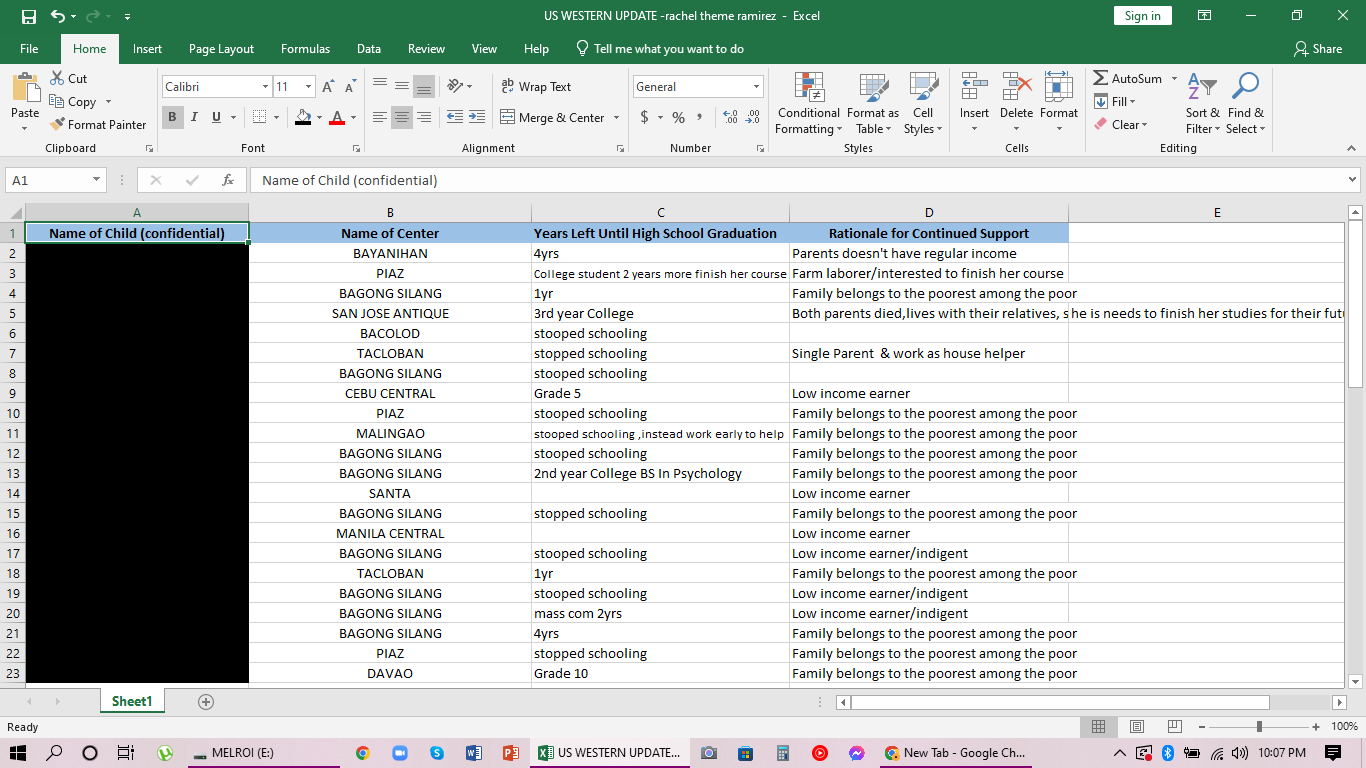Screen dimensions: 1366x768
Task: Apply AutoSum to the selection
Action: pos(1128,79)
